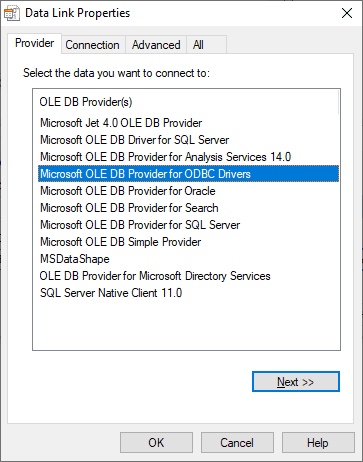This screenshot has height=462, width=363.
Task: Close the Data Link Properties dialog
Action: click(347, 13)
